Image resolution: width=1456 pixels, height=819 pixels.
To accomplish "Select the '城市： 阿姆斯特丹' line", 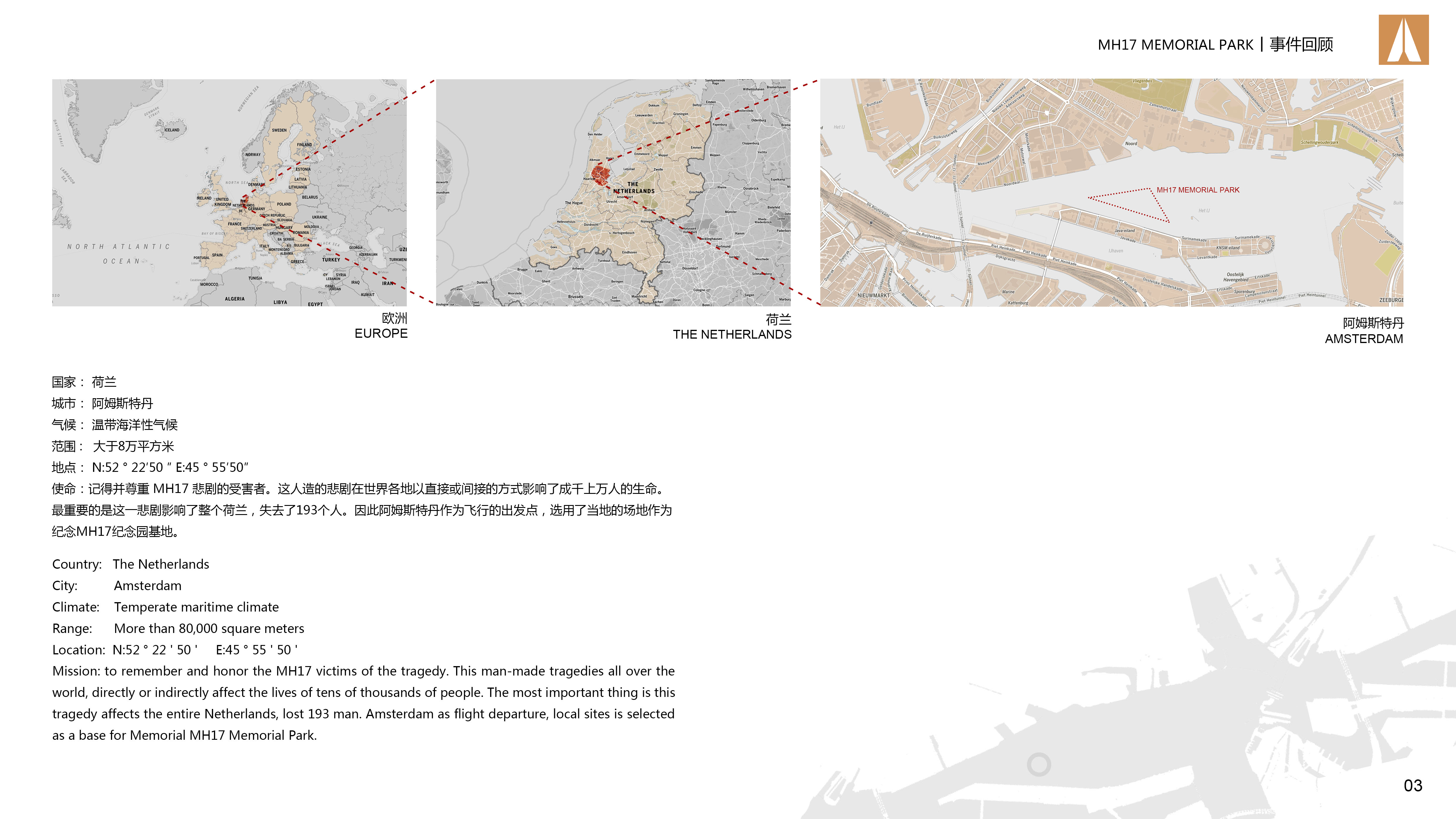I will point(102,403).
